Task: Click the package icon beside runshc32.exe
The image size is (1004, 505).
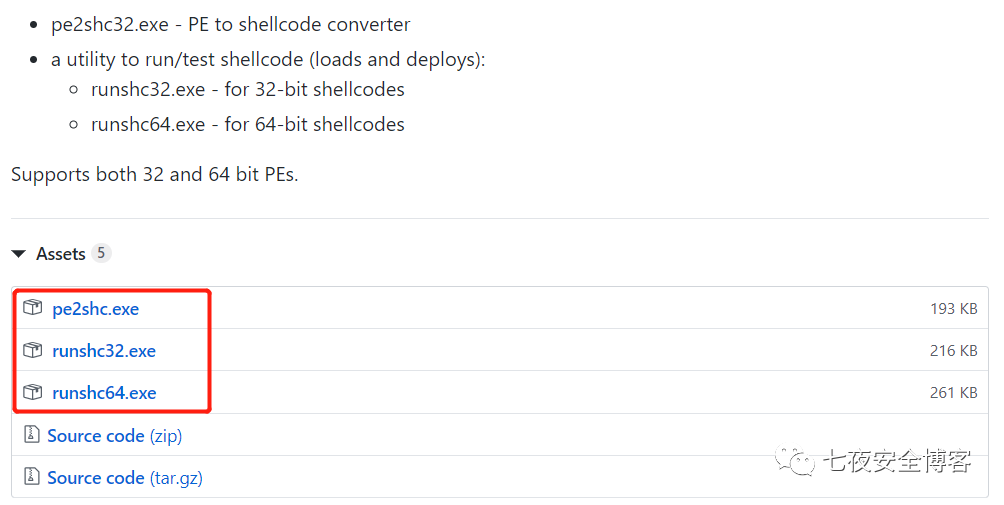Action: click(x=34, y=350)
